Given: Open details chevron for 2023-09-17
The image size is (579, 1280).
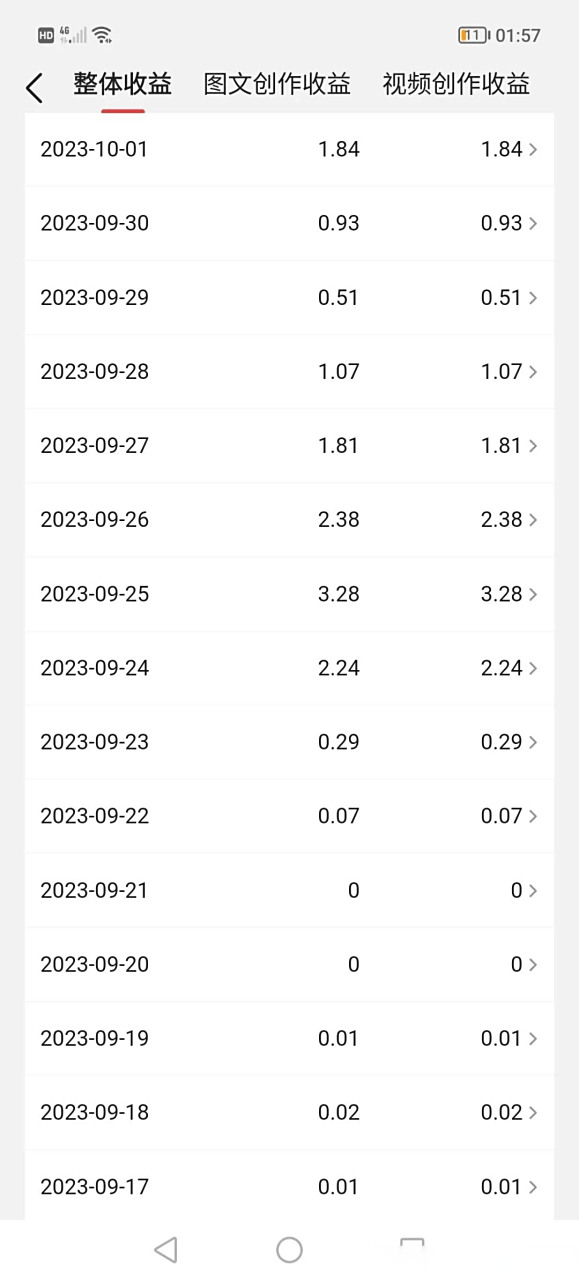Looking at the screenshot, I should pos(533,1187).
